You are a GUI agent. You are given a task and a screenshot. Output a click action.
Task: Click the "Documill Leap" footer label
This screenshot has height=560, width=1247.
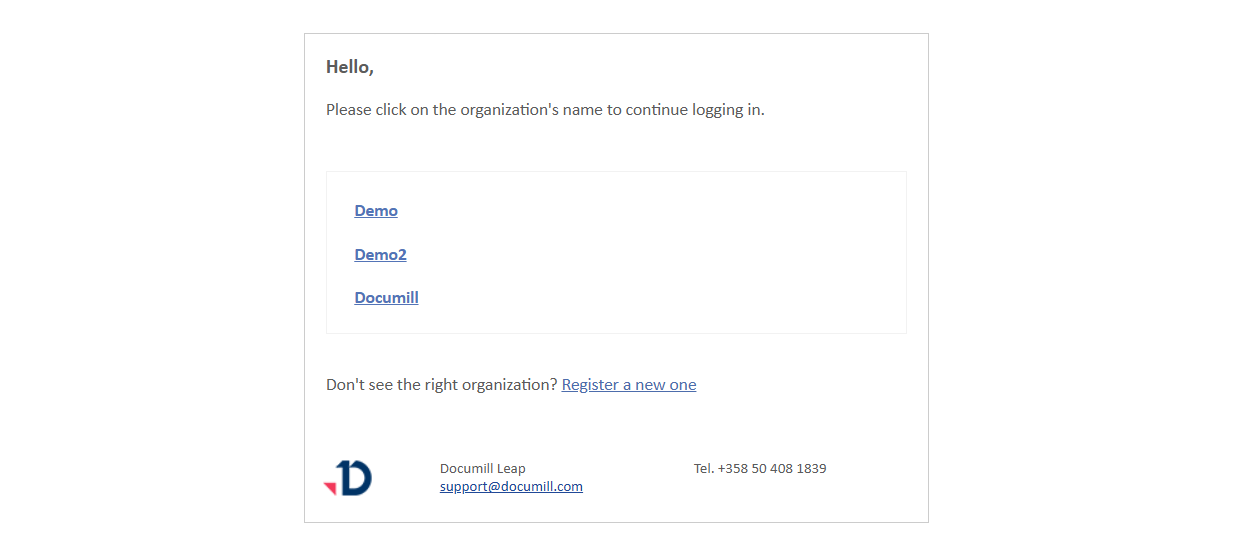(482, 469)
